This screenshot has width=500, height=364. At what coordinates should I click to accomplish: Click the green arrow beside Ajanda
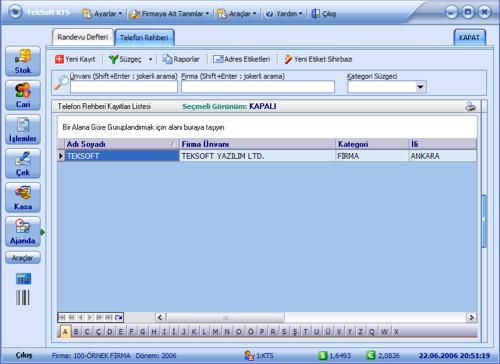tap(42, 232)
